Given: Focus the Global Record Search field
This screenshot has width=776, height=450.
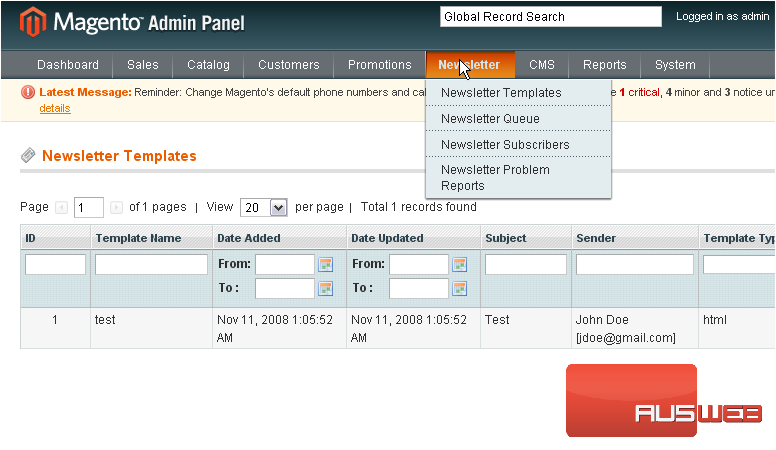Looking at the screenshot, I should tap(551, 17).
